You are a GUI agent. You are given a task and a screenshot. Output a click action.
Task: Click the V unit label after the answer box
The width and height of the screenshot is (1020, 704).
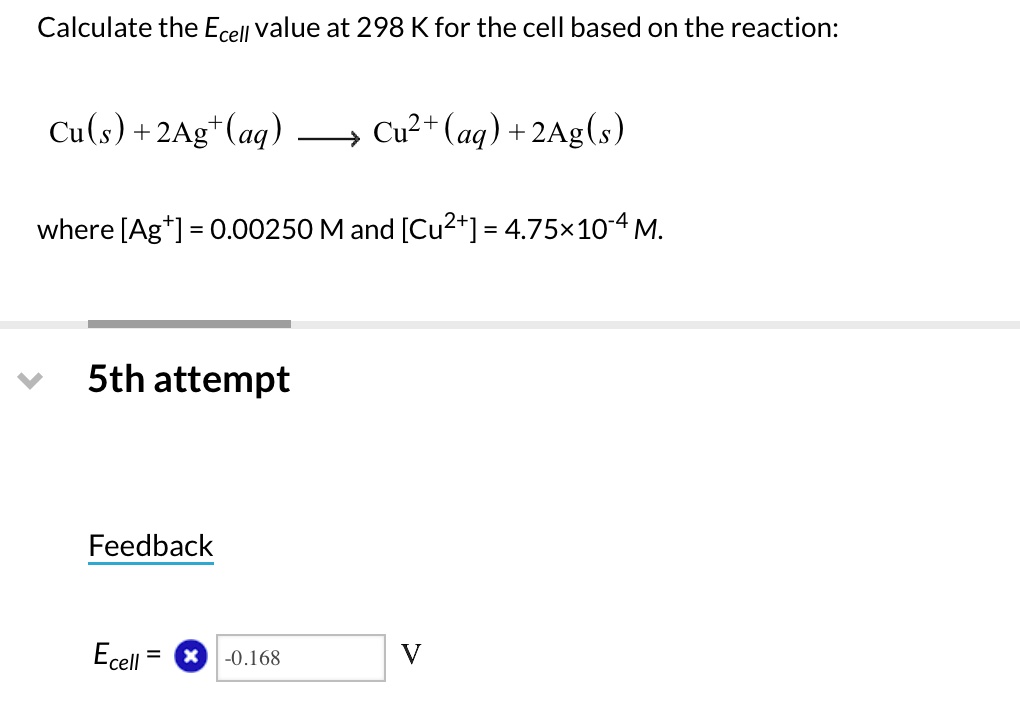pyautogui.click(x=410, y=655)
